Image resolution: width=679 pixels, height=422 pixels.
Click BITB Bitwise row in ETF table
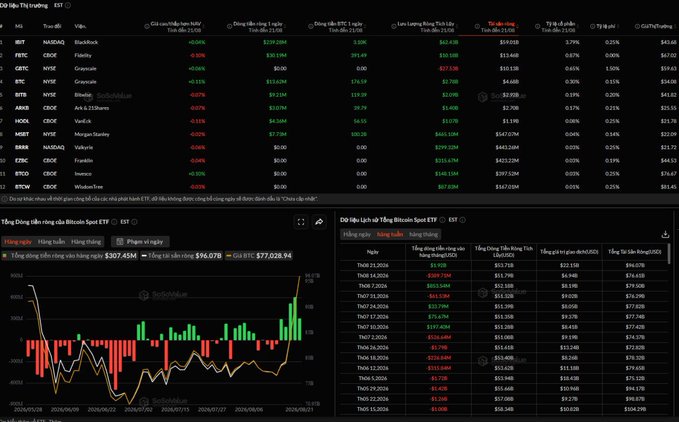tap(340, 95)
